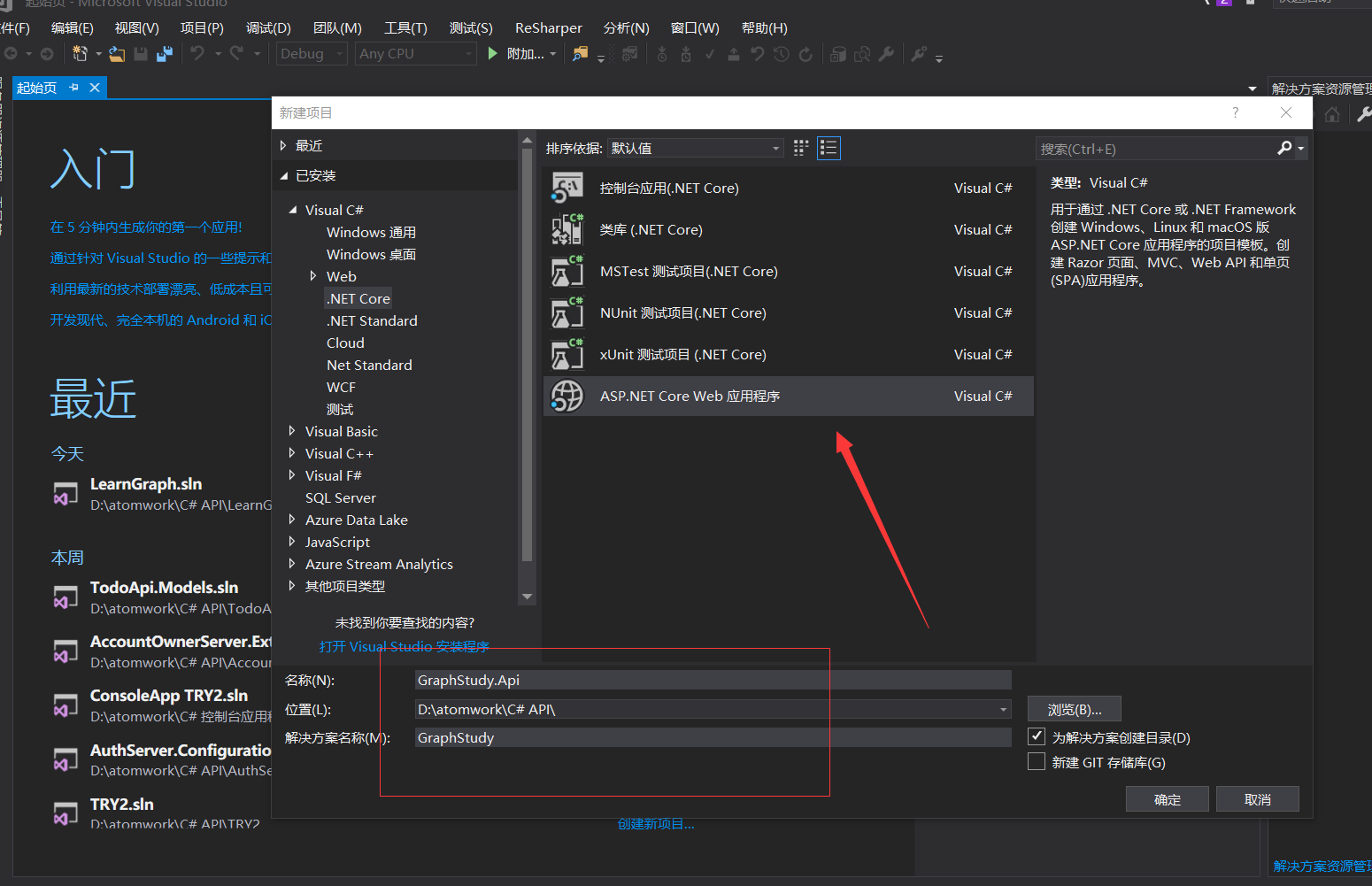This screenshot has height=886, width=1372.
Task: Select the WCF tree item
Action: [341, 387]
